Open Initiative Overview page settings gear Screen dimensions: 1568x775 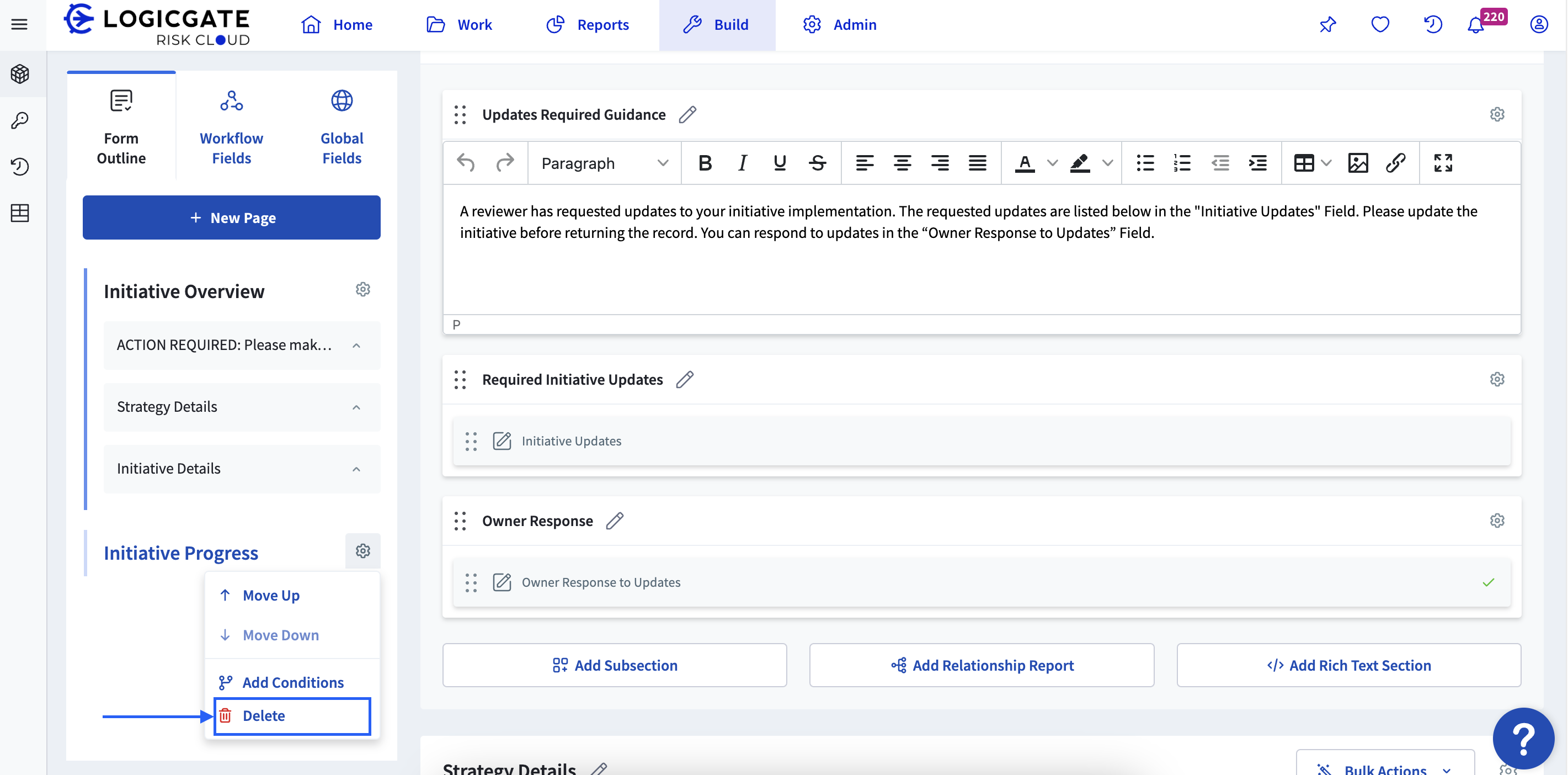[x=363, y=290]
